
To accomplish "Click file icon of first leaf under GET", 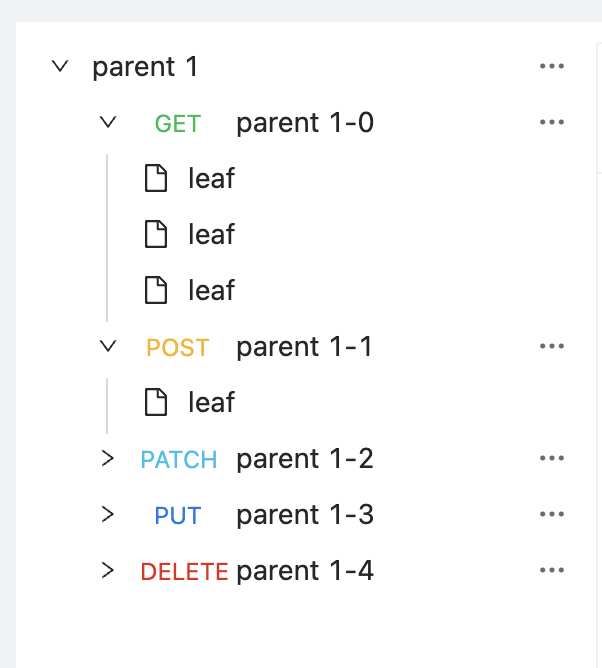I will pos(156,178).
